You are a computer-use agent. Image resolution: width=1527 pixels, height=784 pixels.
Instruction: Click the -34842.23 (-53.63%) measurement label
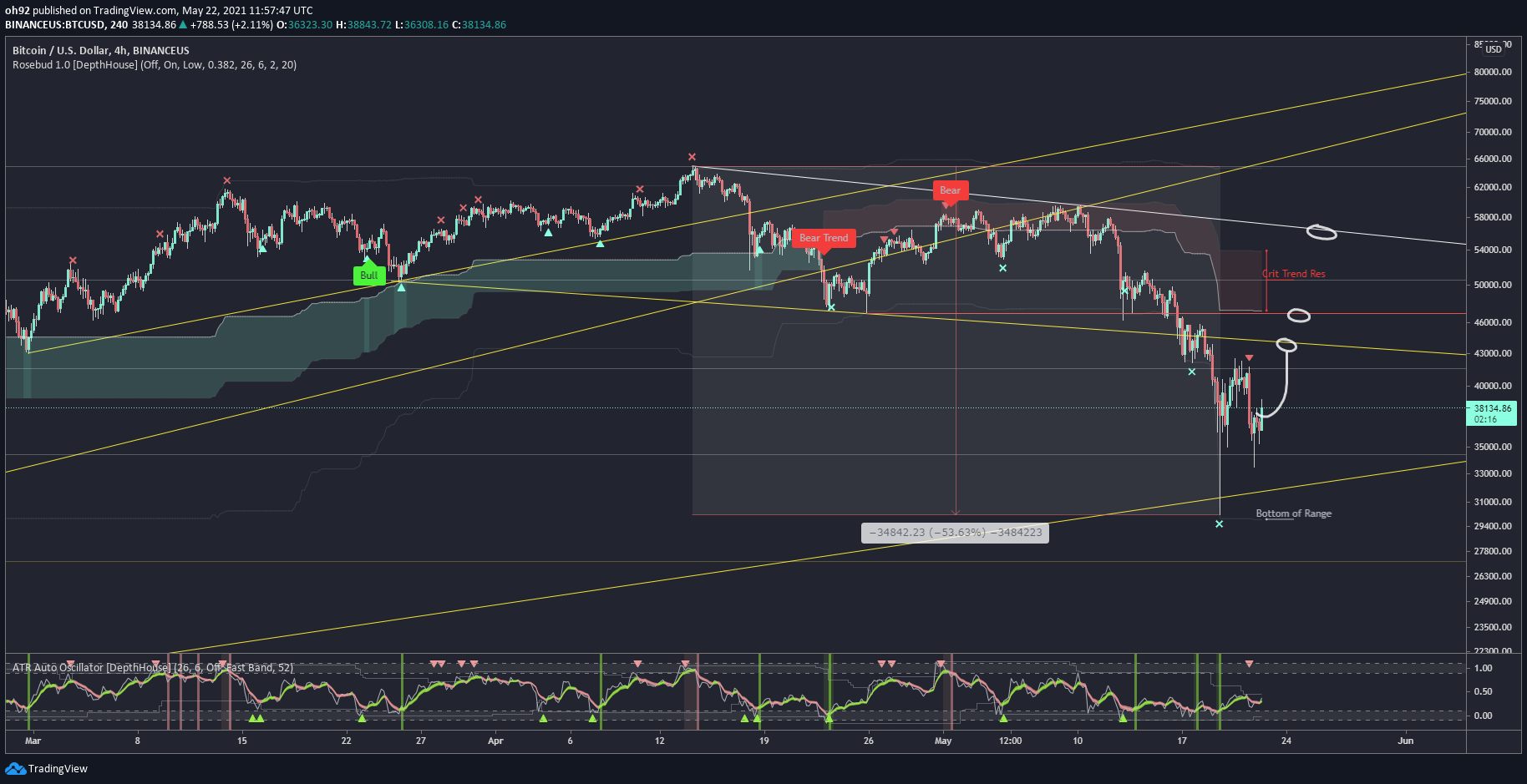(955, 533)
